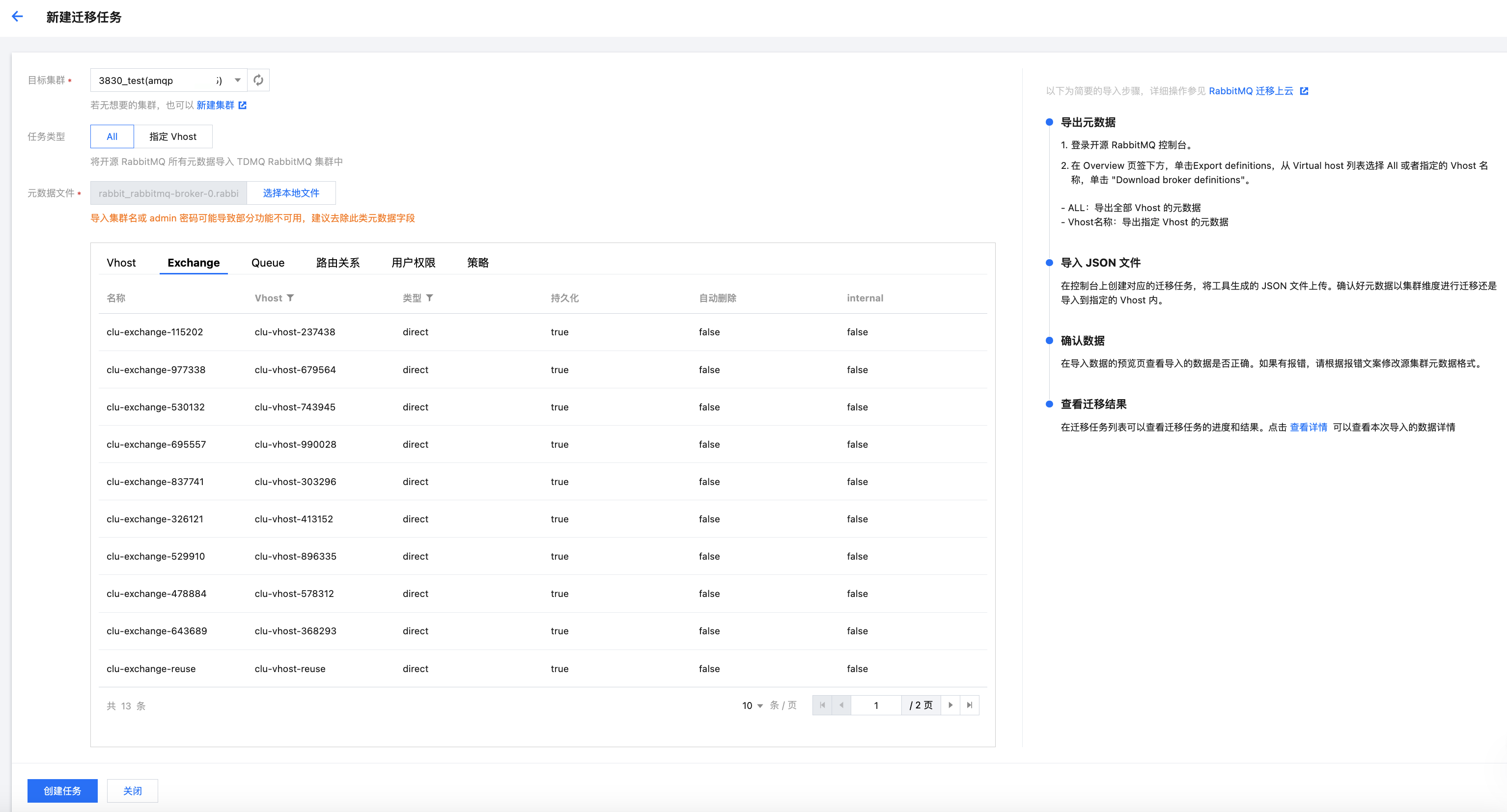Click the page number input field

876,705
